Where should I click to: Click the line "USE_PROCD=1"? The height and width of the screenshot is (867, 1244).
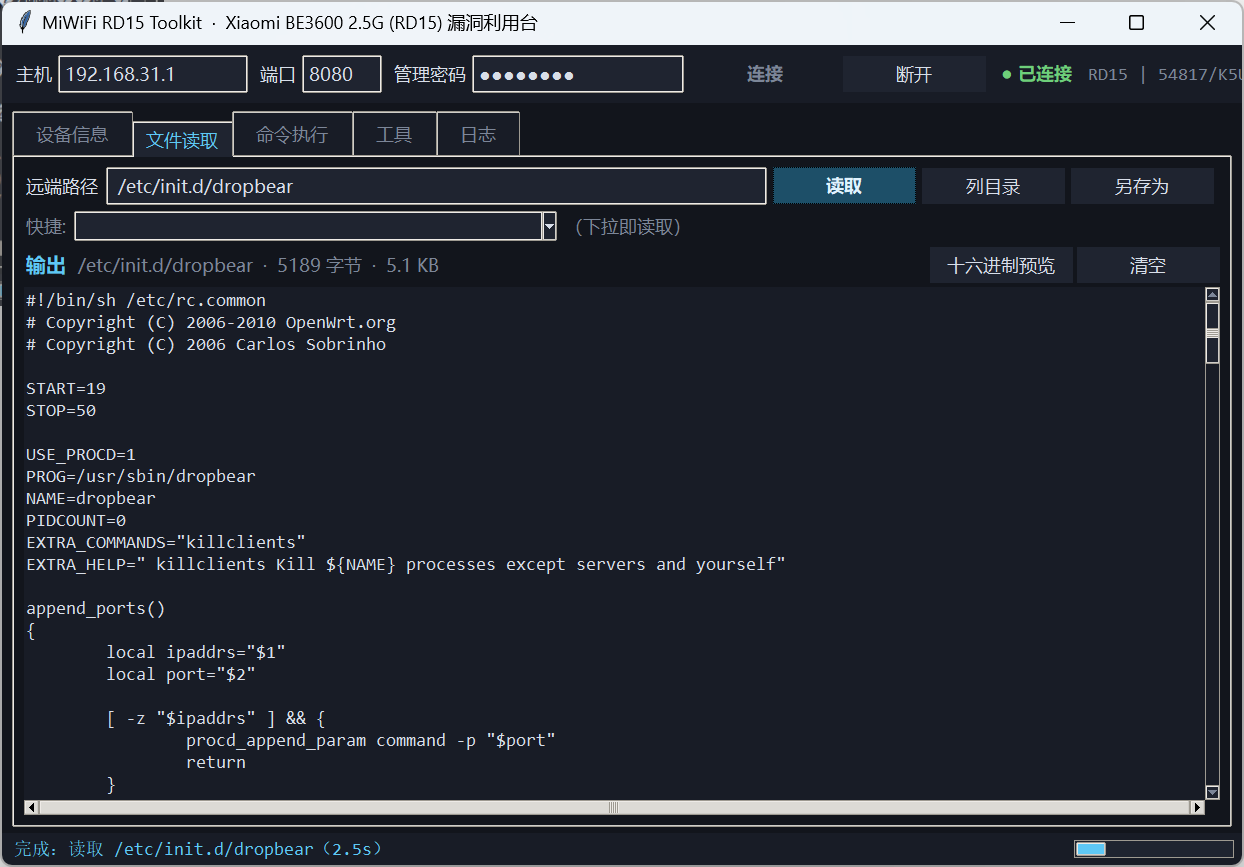[x=81, y=454]
